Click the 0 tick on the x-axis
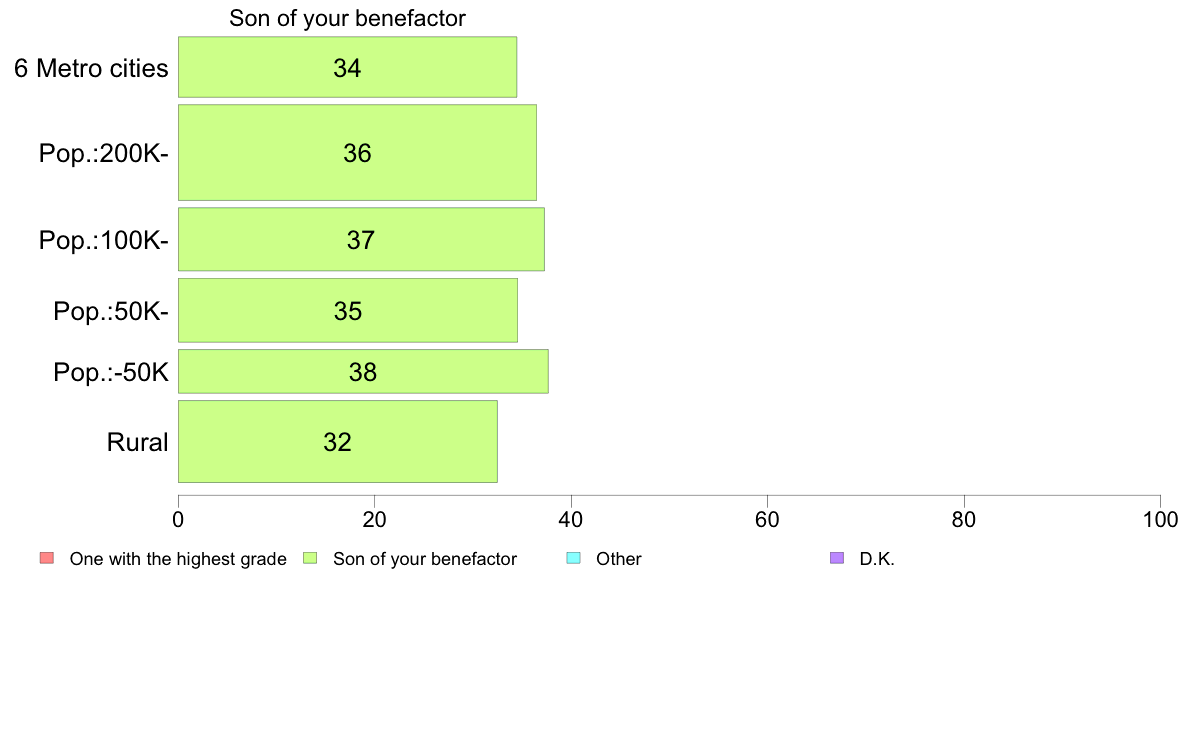This screenshot has height=736, width=1188. click(178, 519)
